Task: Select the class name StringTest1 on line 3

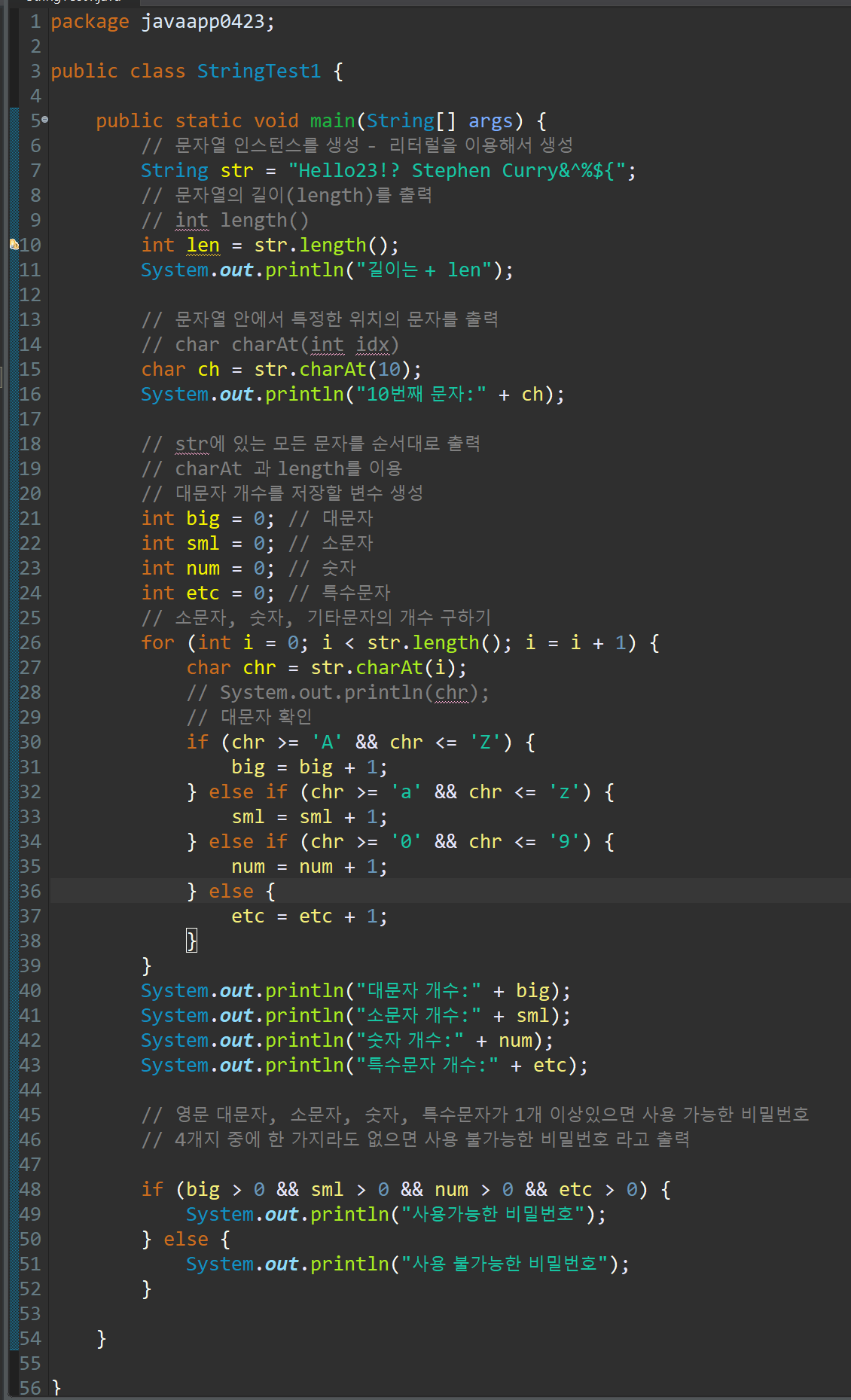Action: 259,71
